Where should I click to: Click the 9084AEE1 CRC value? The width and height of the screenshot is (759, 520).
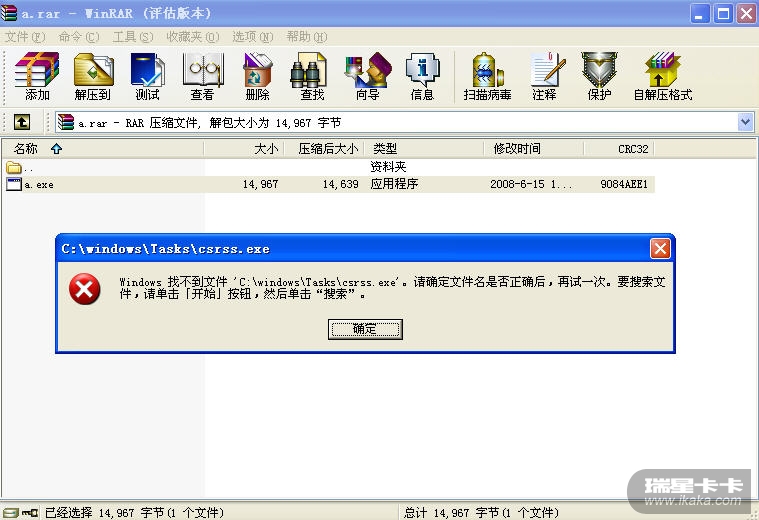(x=624, y=184)
